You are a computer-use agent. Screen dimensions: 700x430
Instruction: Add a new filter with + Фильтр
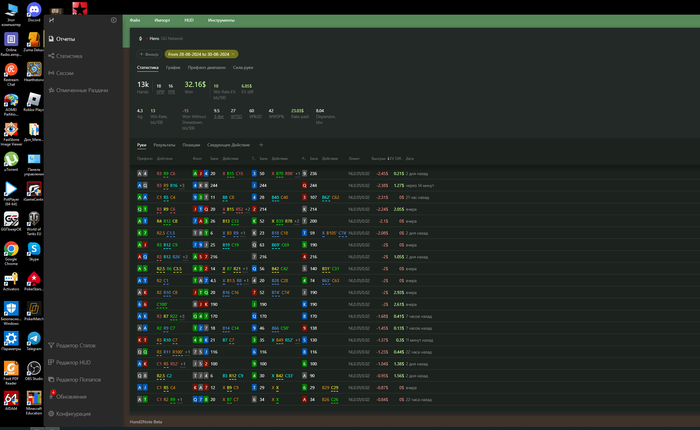point(149,54)
